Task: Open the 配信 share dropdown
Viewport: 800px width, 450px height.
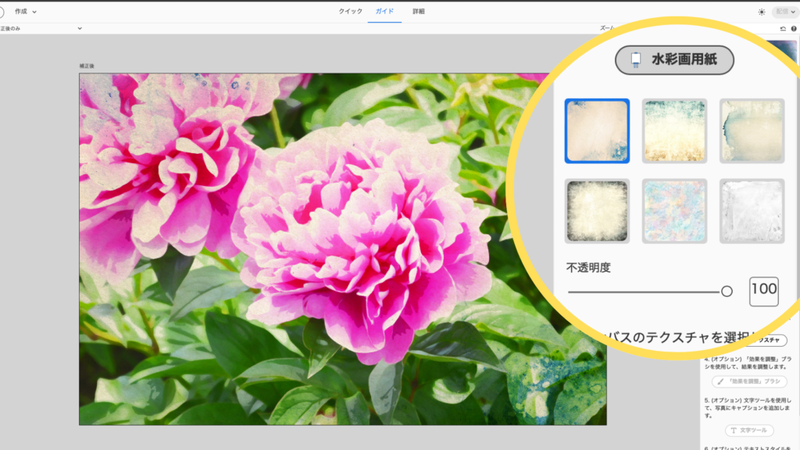Action: (785, 11)
